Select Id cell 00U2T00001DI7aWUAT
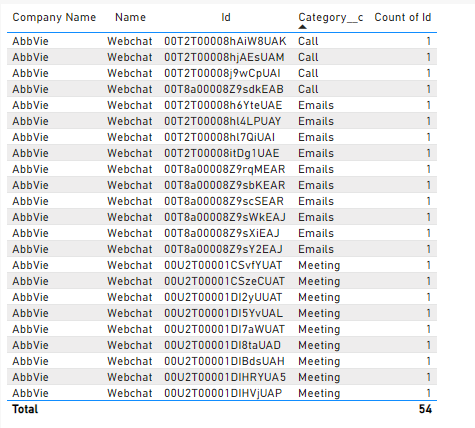 tap(224, 329)
